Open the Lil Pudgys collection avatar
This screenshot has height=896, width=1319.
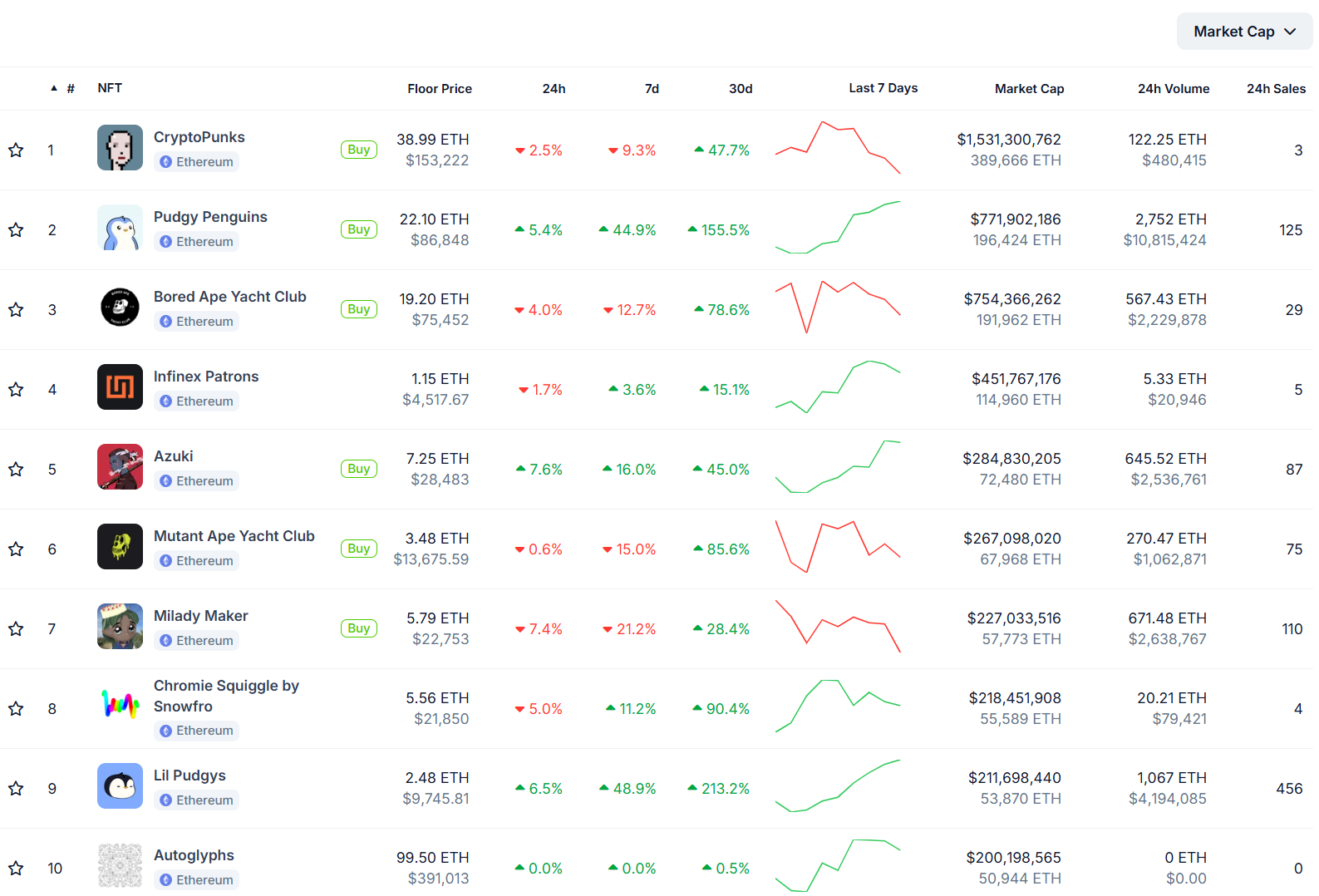click(x=120, y=785)
